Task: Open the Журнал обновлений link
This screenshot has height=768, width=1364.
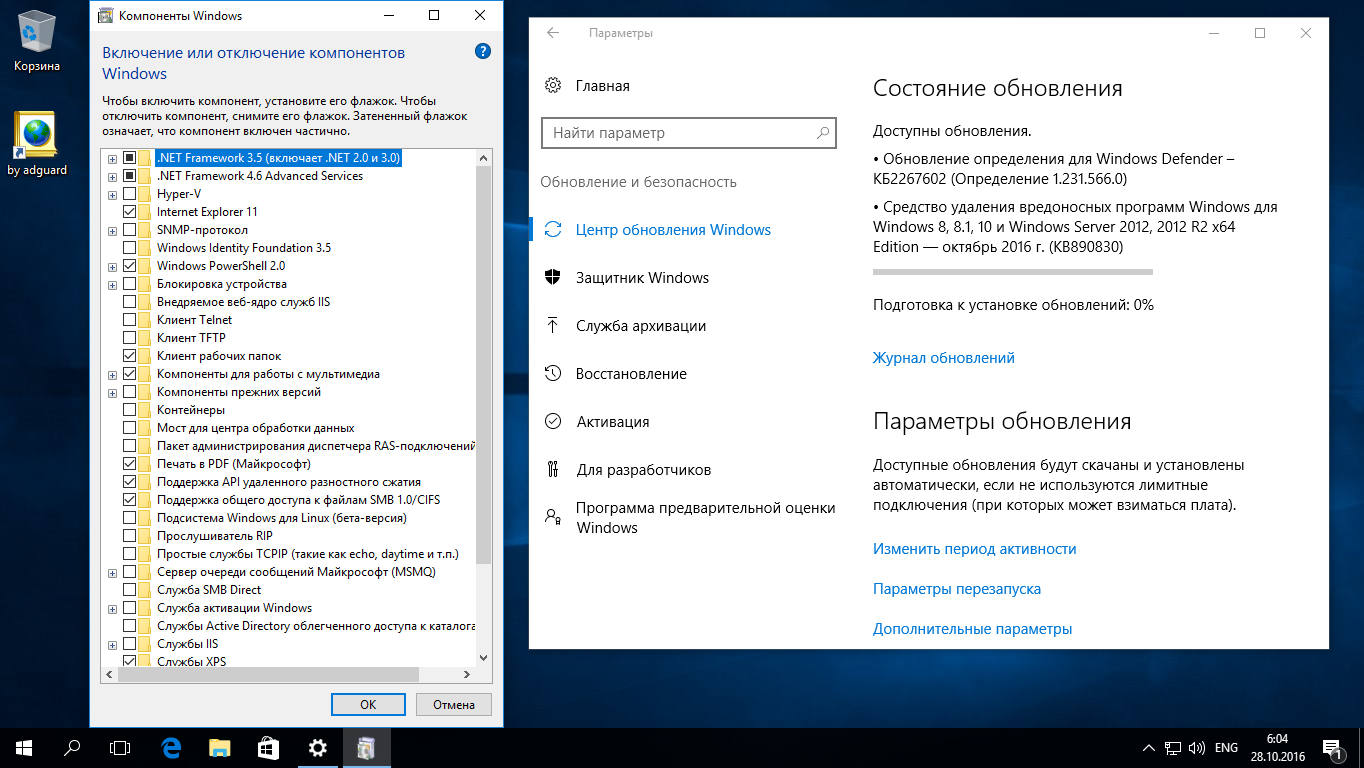Action: point(944,358)
